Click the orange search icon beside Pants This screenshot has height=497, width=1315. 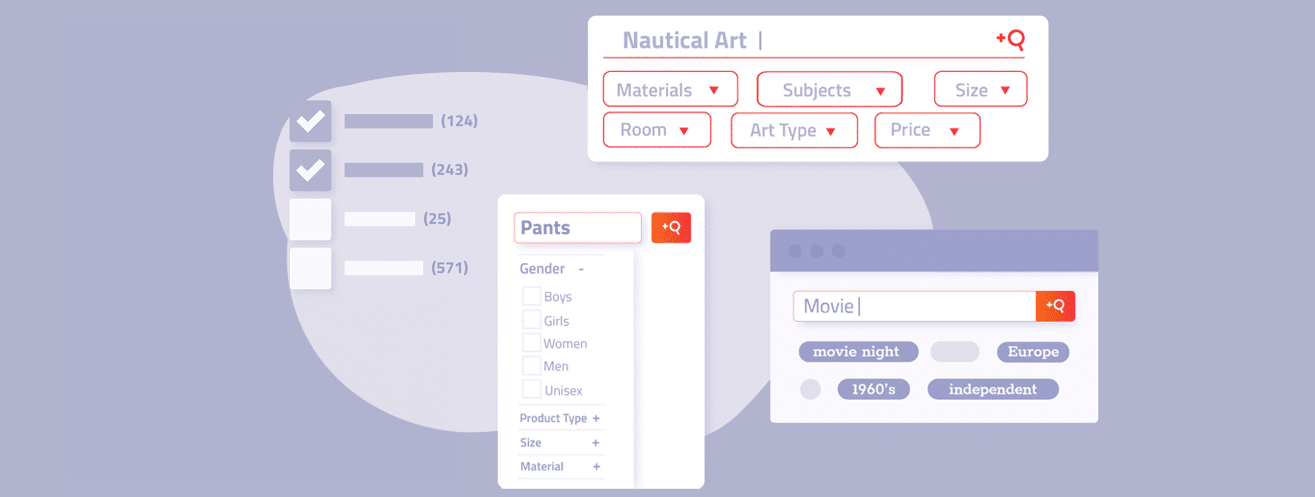pos(671,227)
